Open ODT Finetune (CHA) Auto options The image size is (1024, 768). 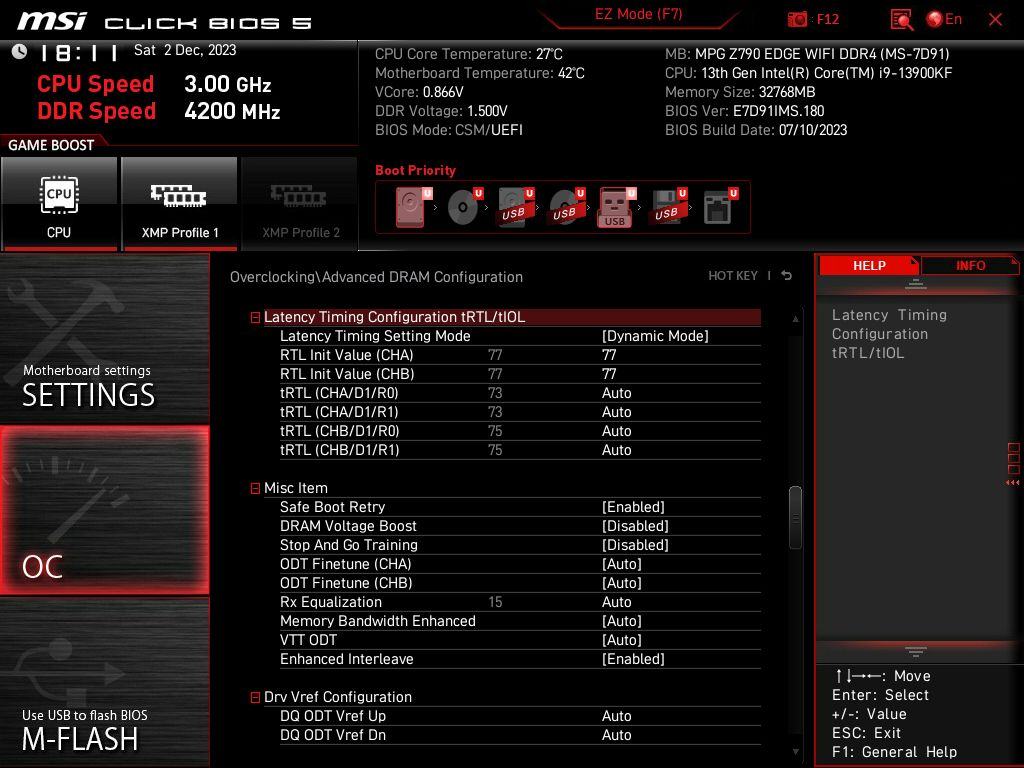(x=622, y=564)
